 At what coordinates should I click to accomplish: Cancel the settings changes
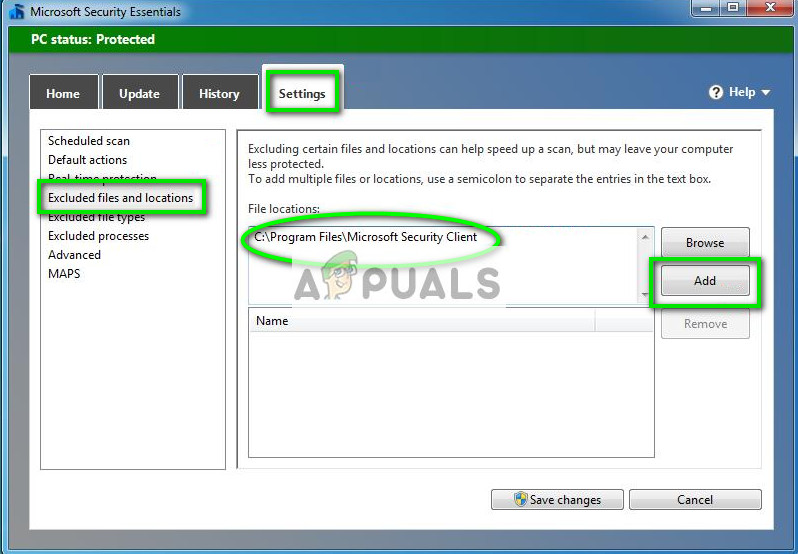pos(695,500)
